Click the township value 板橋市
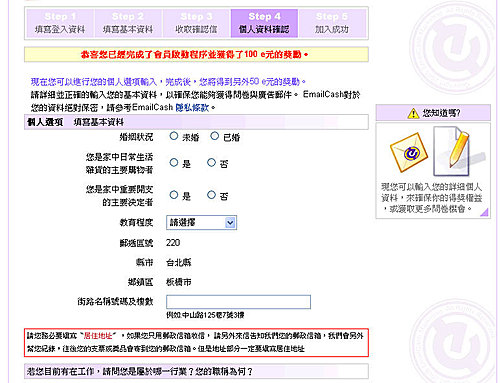 pos(179,282)
